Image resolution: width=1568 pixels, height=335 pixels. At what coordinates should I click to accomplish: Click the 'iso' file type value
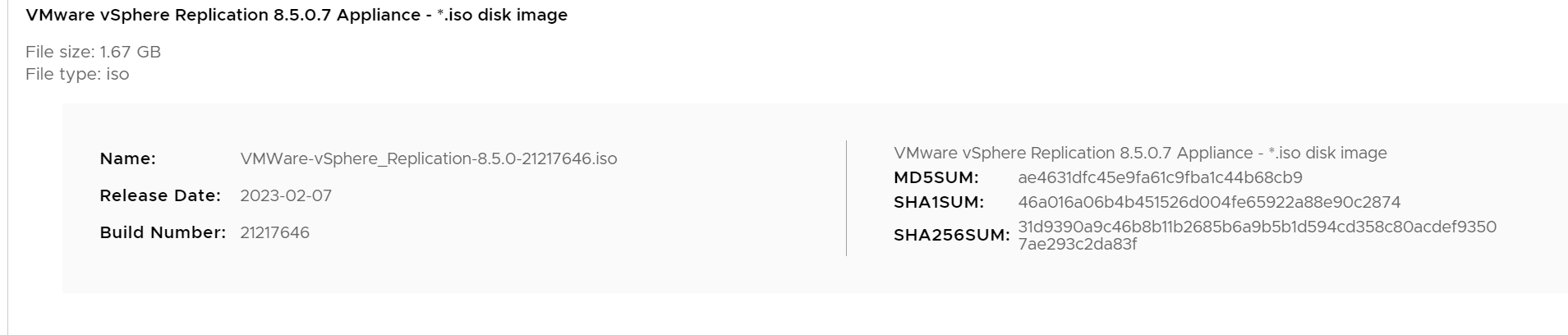117,75
